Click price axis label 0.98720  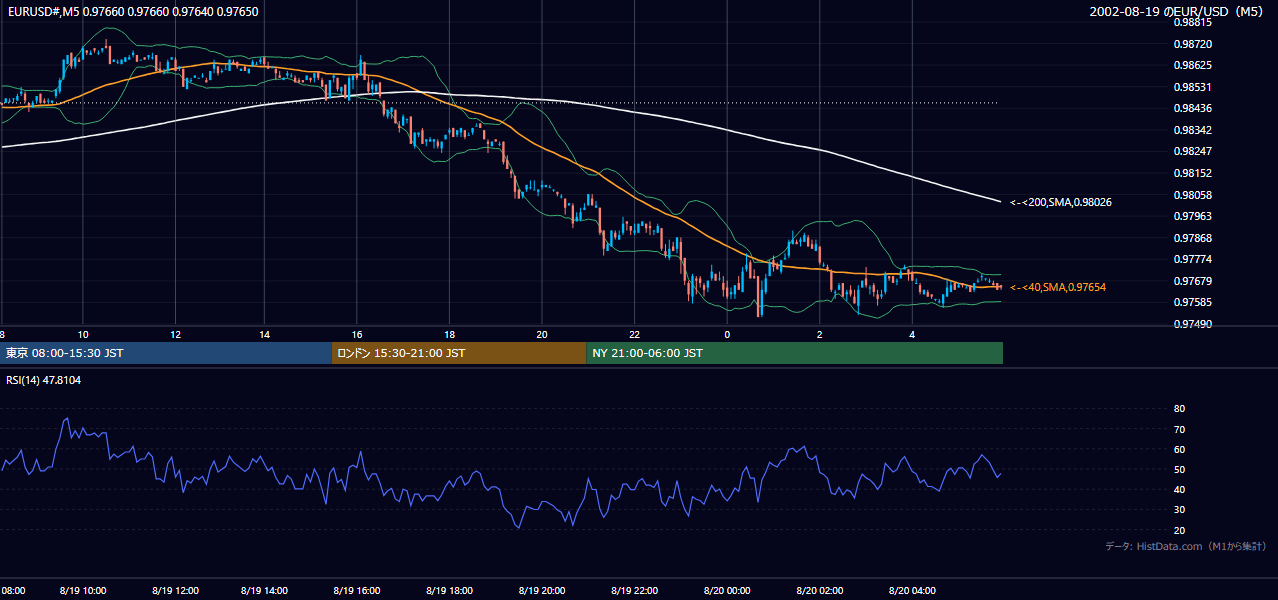point(1192,44)
